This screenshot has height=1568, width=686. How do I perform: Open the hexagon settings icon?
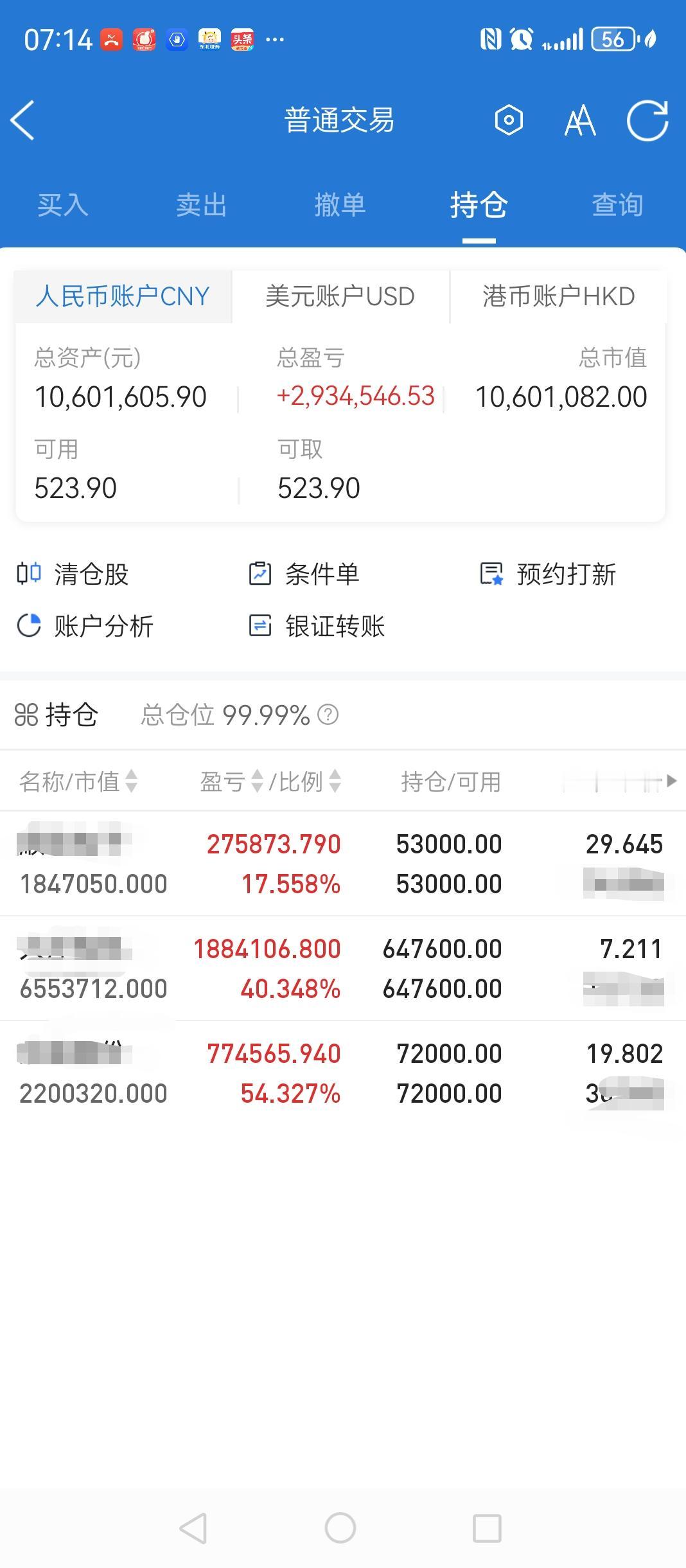(509, 120)
